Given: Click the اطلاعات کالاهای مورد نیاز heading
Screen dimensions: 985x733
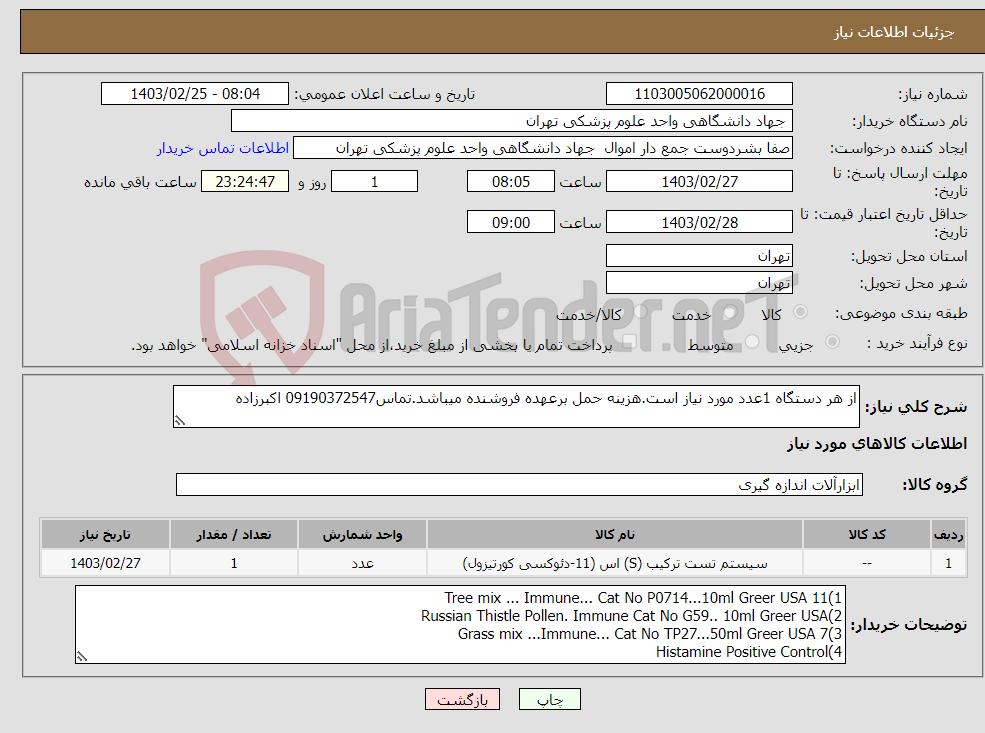Looking at the screenshot, I should pos(877,443).
